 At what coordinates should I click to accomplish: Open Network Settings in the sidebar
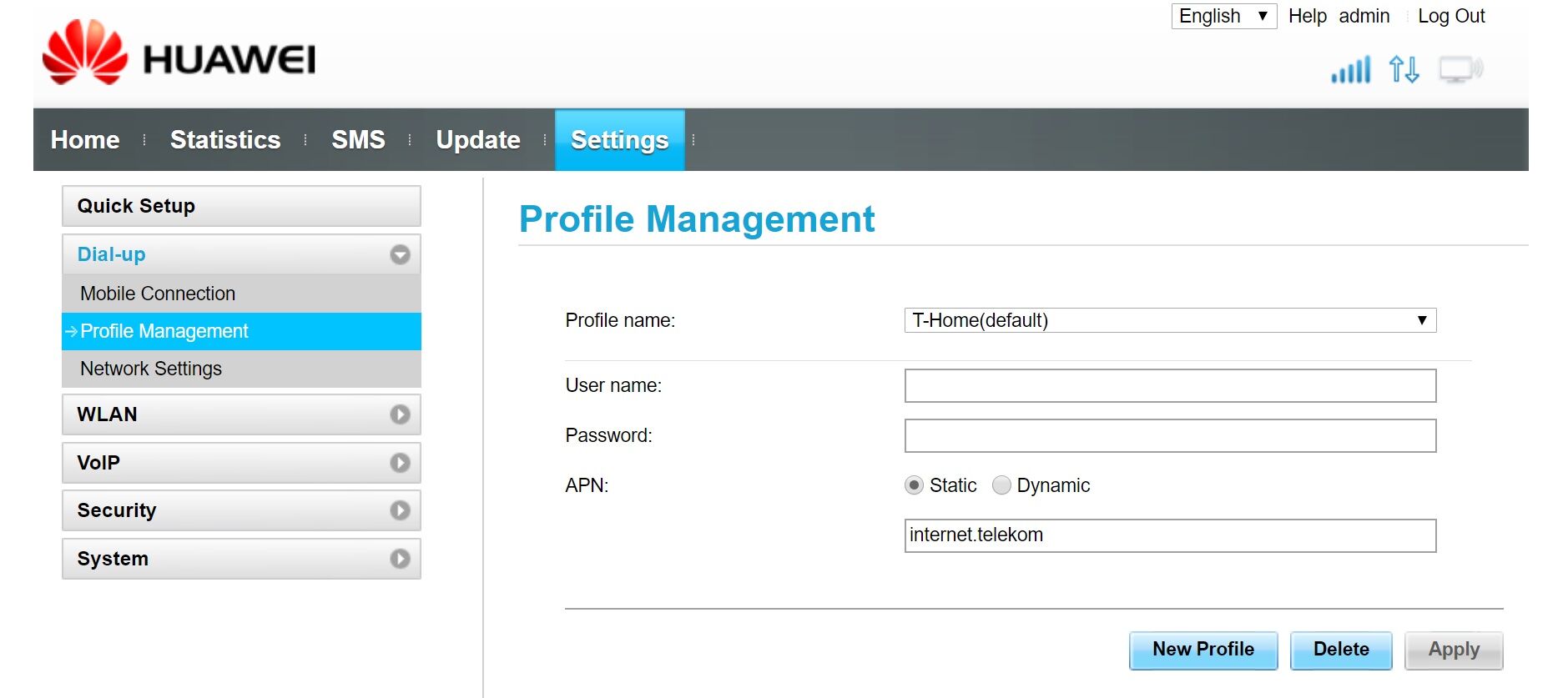click(151, 369)
